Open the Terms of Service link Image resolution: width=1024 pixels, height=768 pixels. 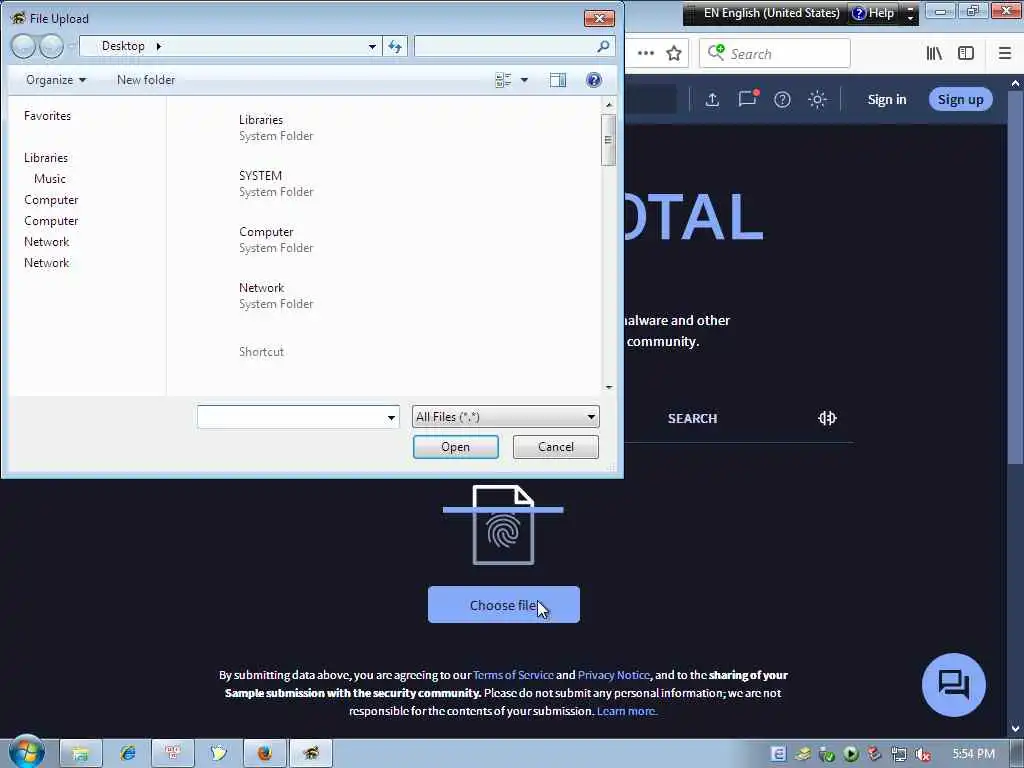tap(513, 675)
